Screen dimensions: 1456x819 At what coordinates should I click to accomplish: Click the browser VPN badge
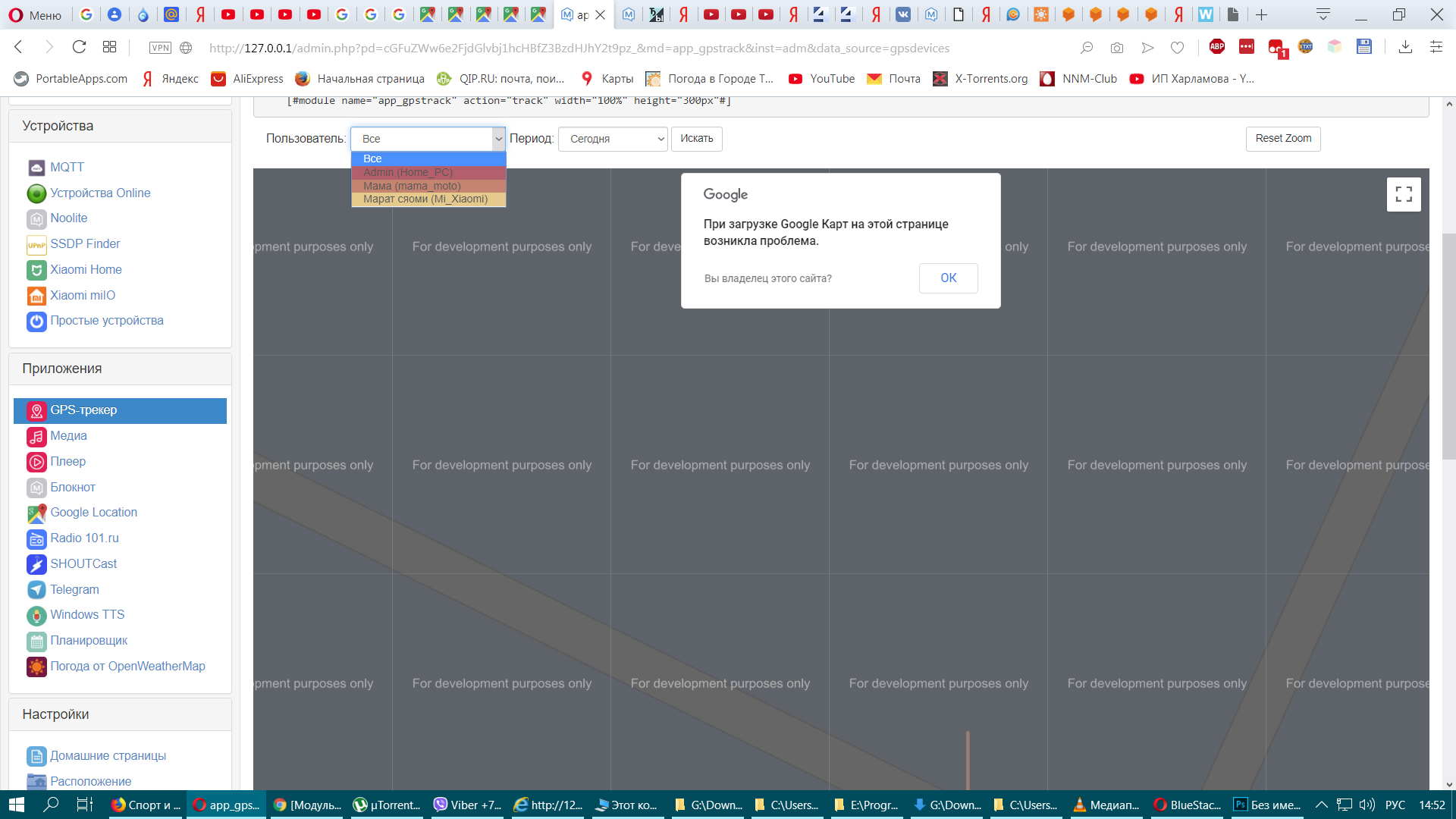tap(160, 48)
